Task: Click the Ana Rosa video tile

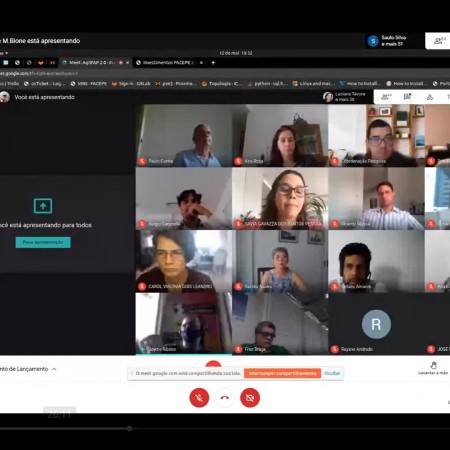Action: pos(280,135)
